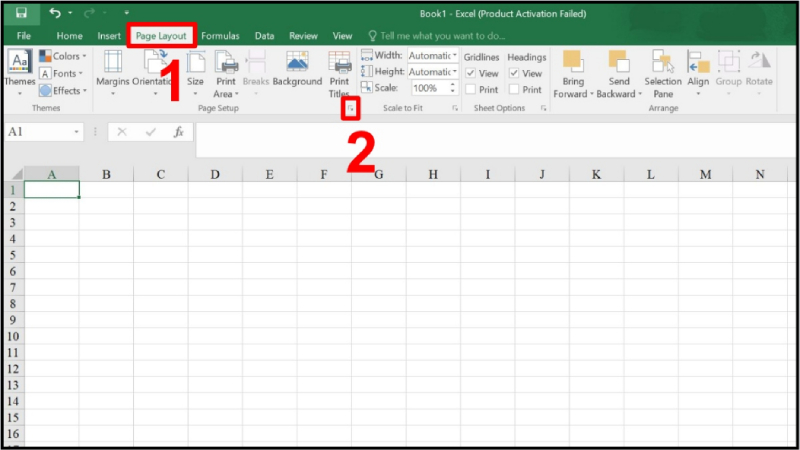Open the Page Layout tab

pyautogui.click(x=161, y=36)
